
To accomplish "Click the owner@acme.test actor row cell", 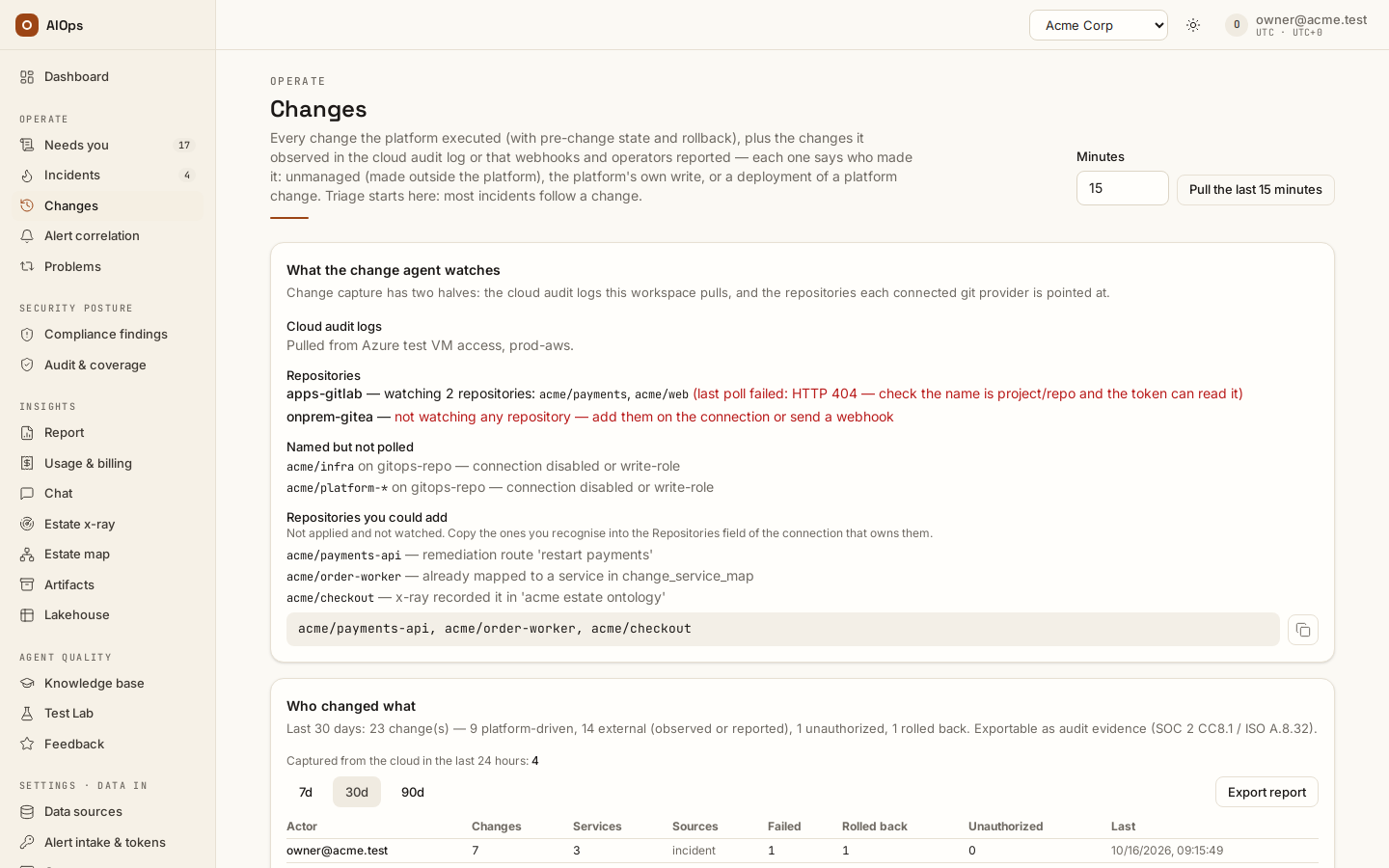I will 337,851.
